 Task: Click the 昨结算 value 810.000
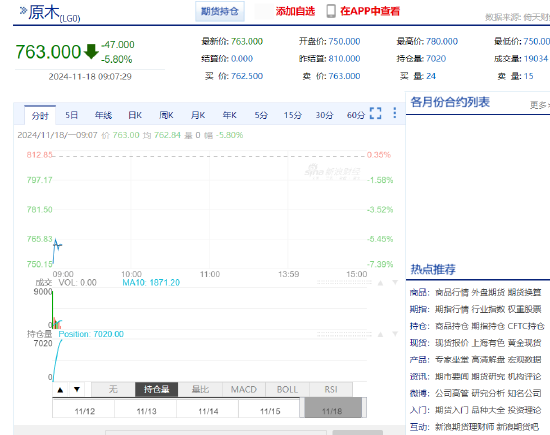click(x=344, y=59)
